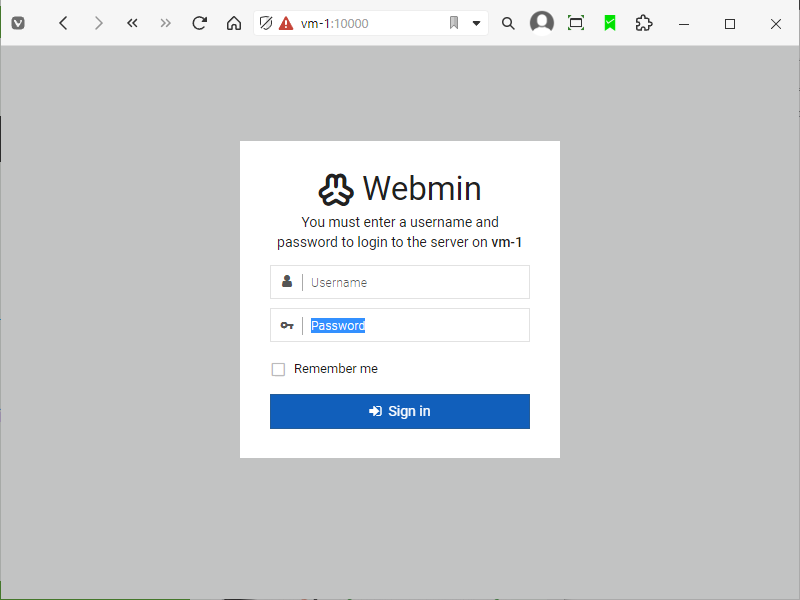Click the capture page icon
The image size is (800, 600).
[576, 23]
